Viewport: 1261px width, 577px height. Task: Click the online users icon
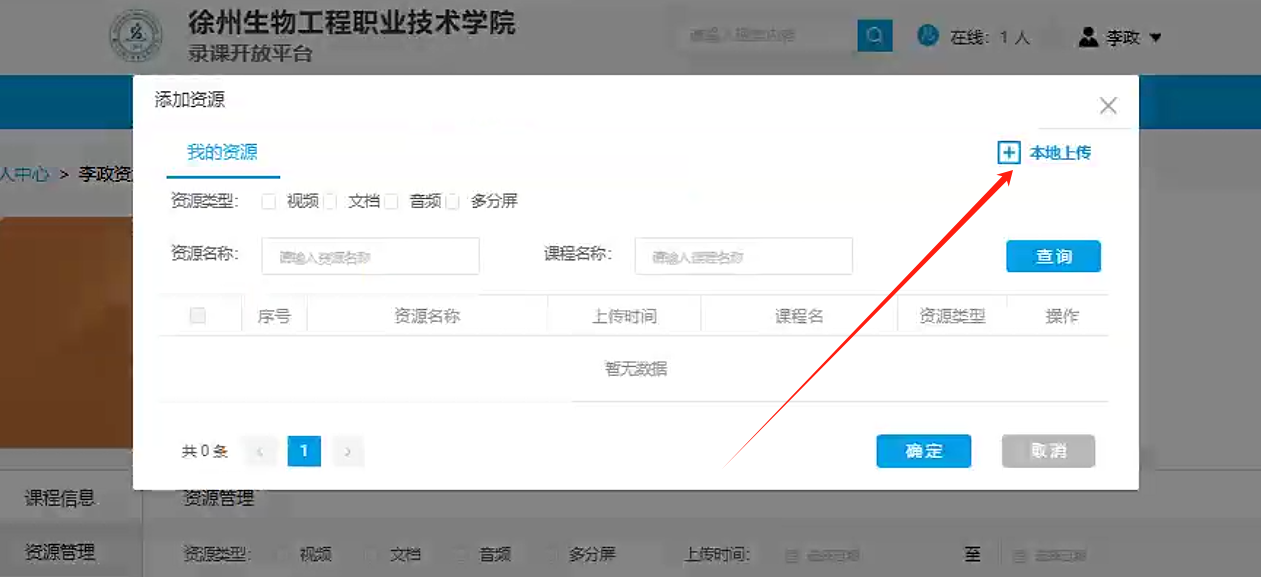click(928, 37)
